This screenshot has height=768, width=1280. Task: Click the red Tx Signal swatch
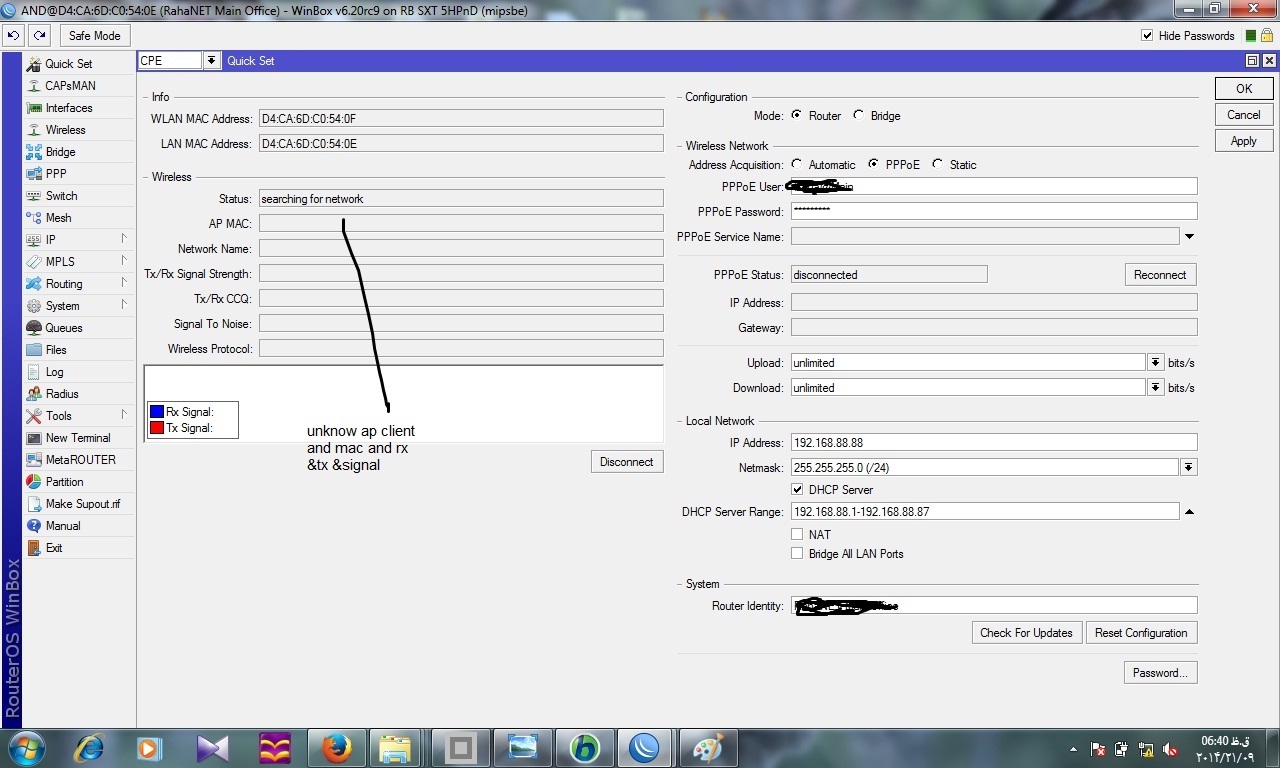pyautogui.click(x=157, y=428)
